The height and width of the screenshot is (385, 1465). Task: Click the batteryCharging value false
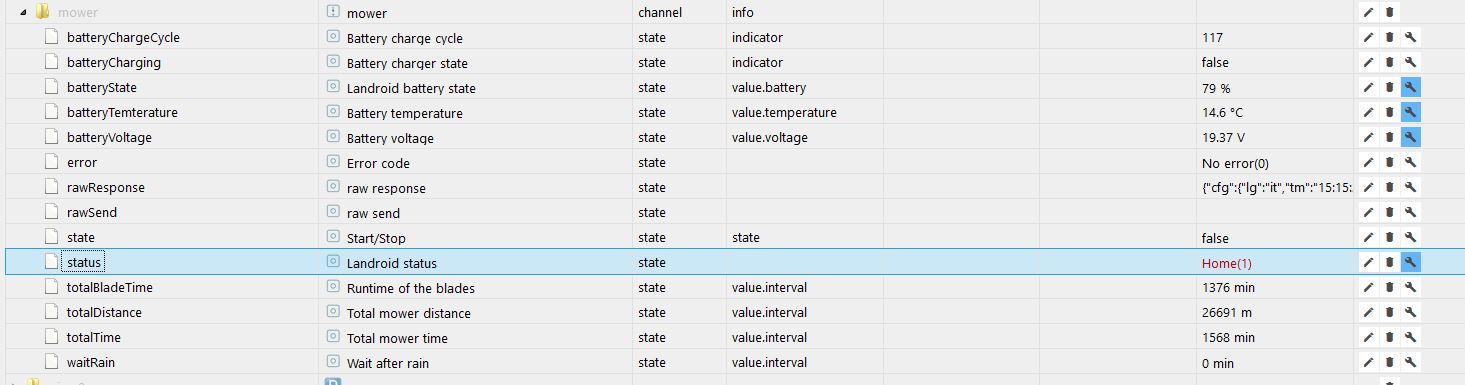(1215, 62)
